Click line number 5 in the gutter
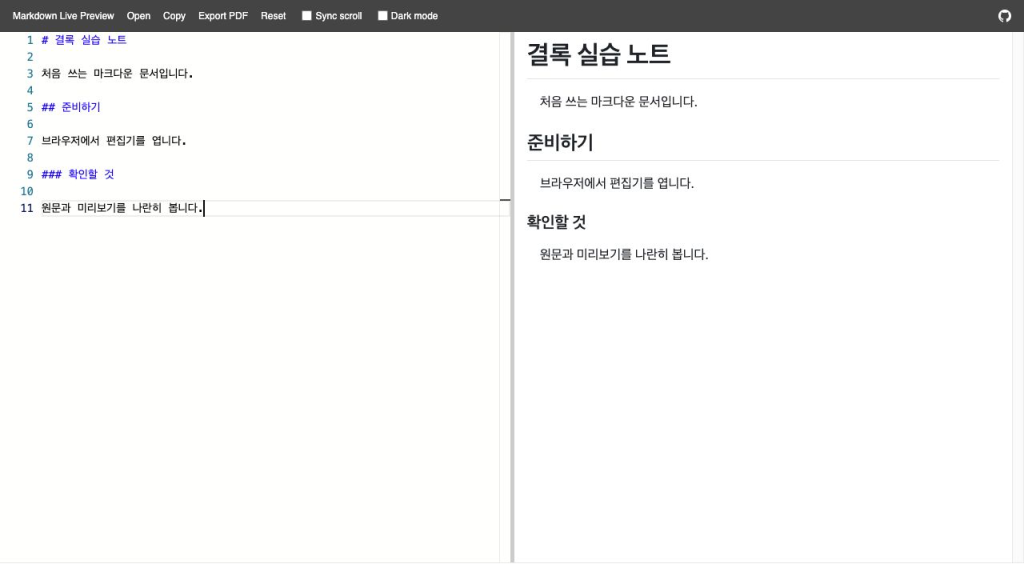1024x576 pixels. point(29,107)
